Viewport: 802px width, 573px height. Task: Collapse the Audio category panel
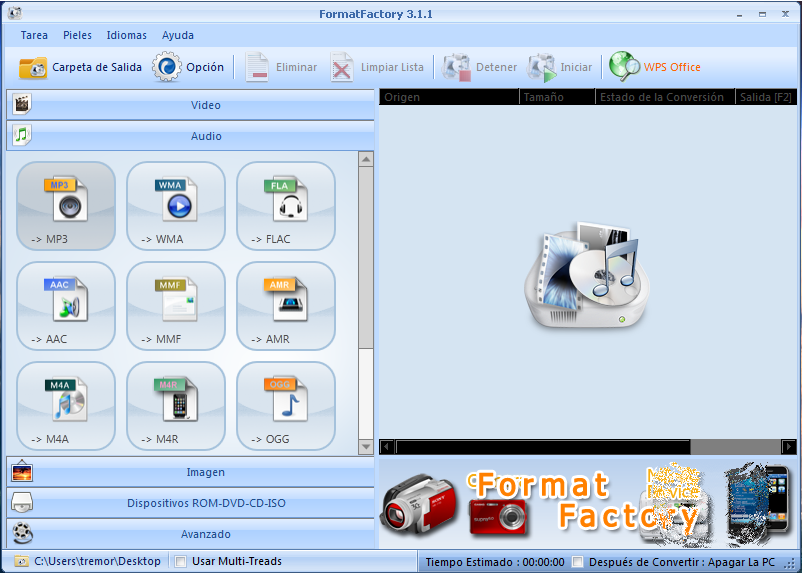pyautogui.click(x=190, y=136)
